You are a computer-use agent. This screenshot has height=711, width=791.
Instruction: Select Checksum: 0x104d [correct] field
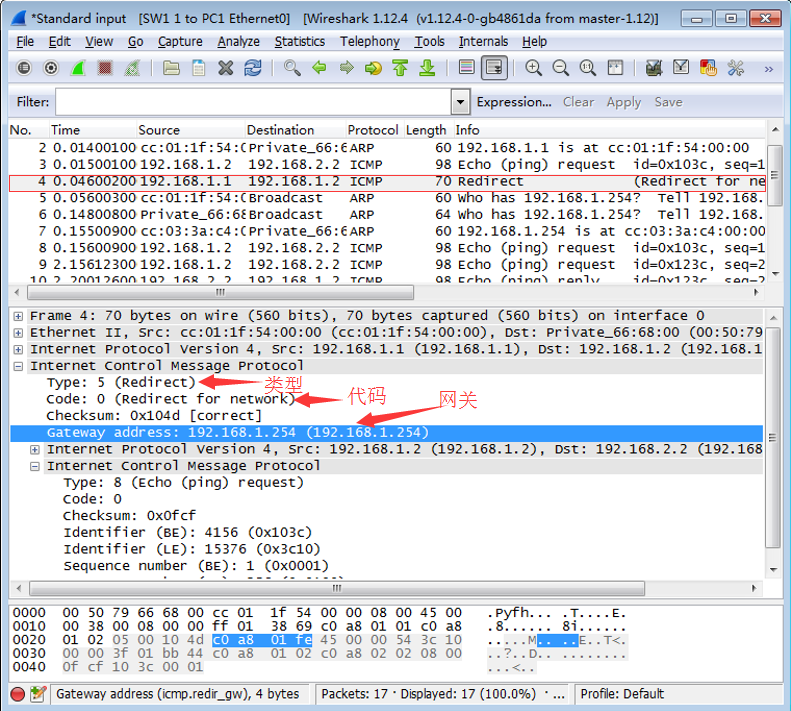tap(154, 416)
